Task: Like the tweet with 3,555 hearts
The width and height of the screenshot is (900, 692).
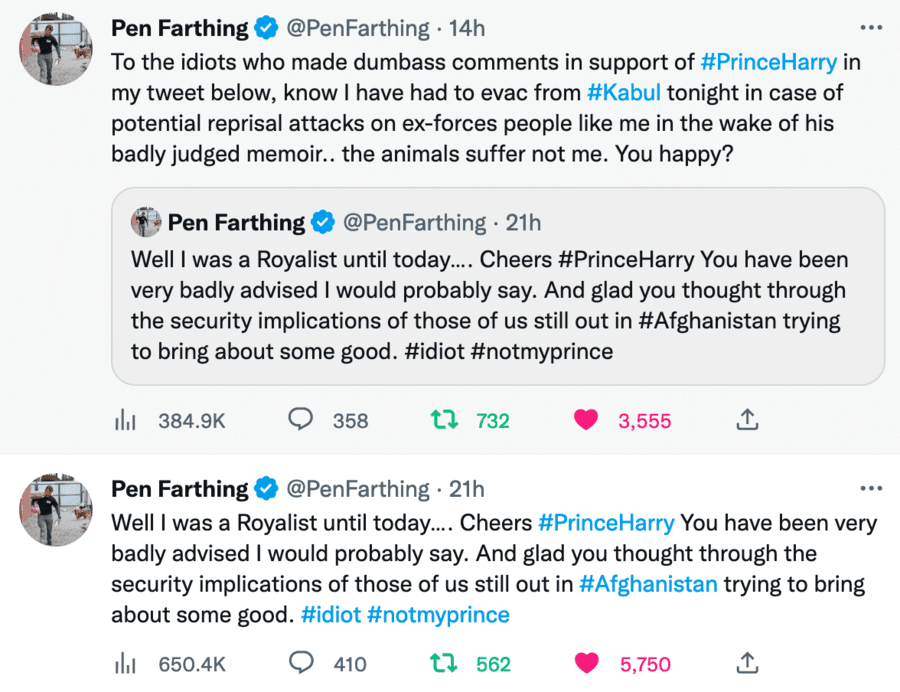Action: 586,421
